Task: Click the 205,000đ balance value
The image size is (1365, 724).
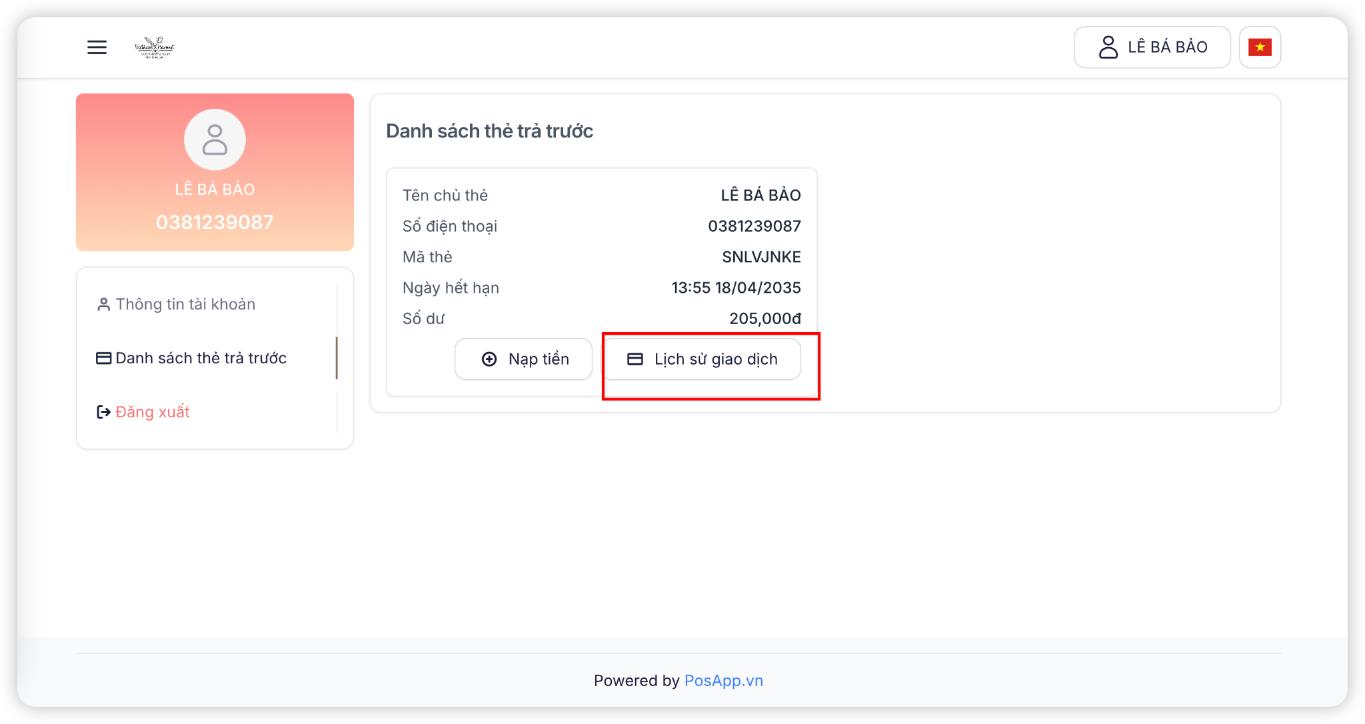Action: point(765,319)
